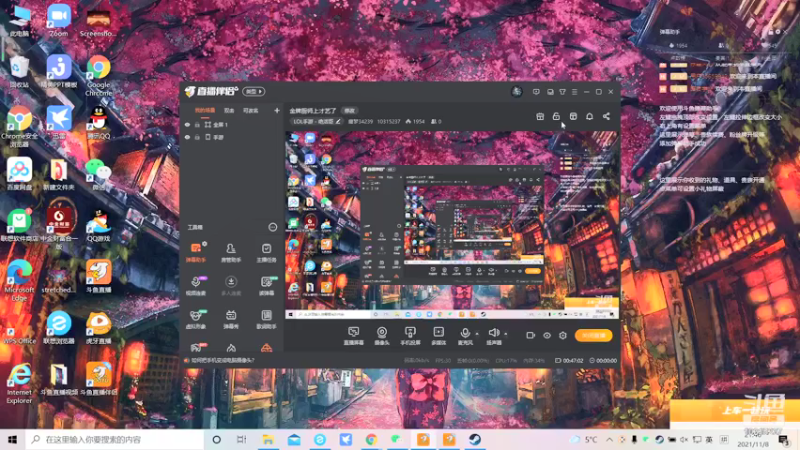800x450 pixels.
Task: Click the orange stop-streaming button
Action: 593,335
